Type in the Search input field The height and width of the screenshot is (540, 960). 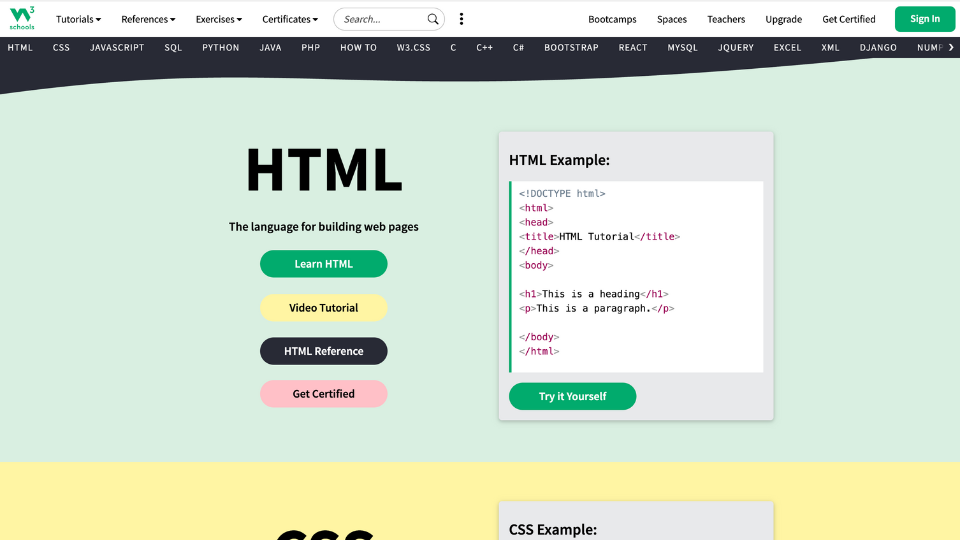[x=382, y=19]
